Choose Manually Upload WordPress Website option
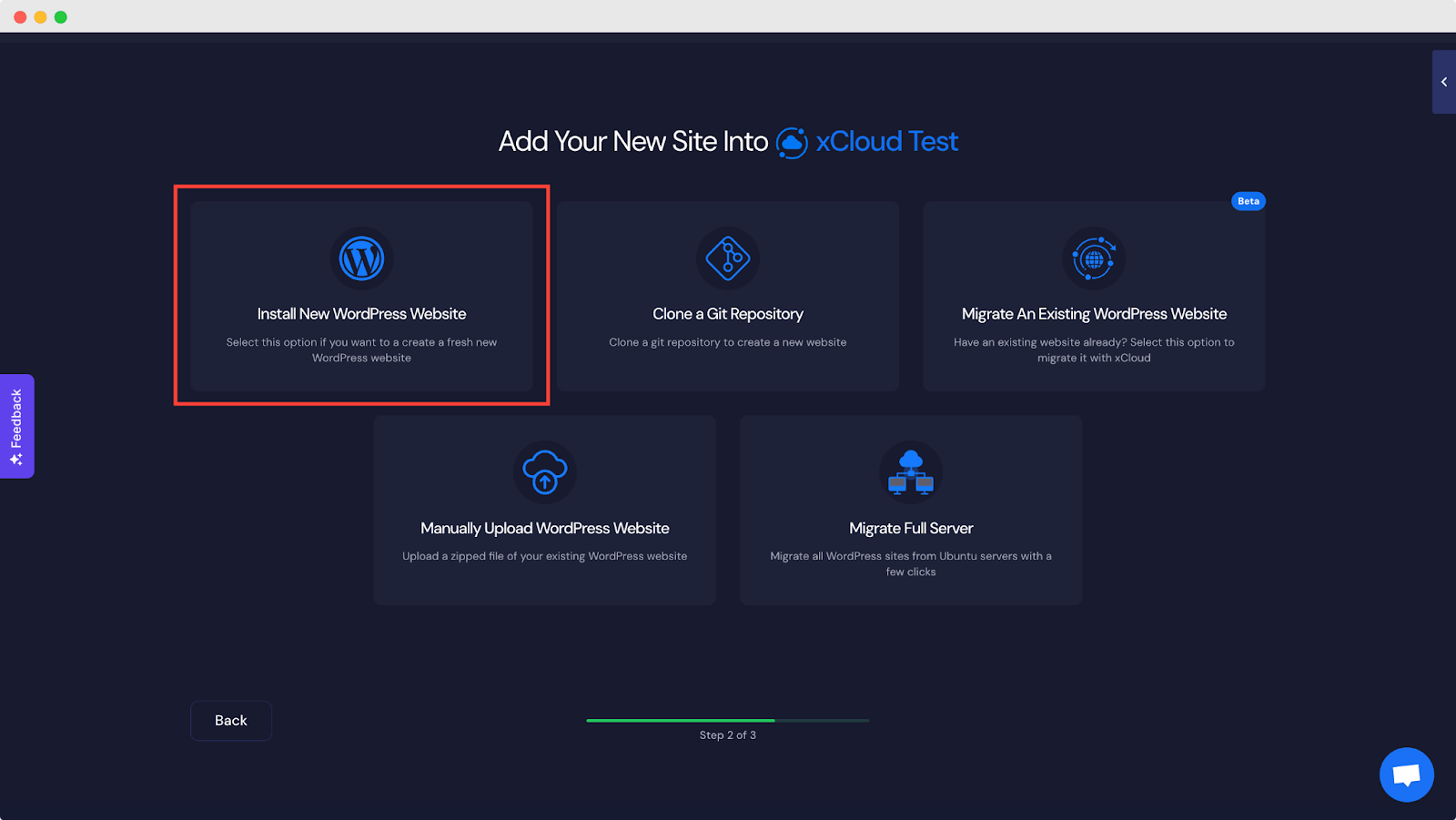Viewport: 1456px width, 820px height. tap(544, 511)
